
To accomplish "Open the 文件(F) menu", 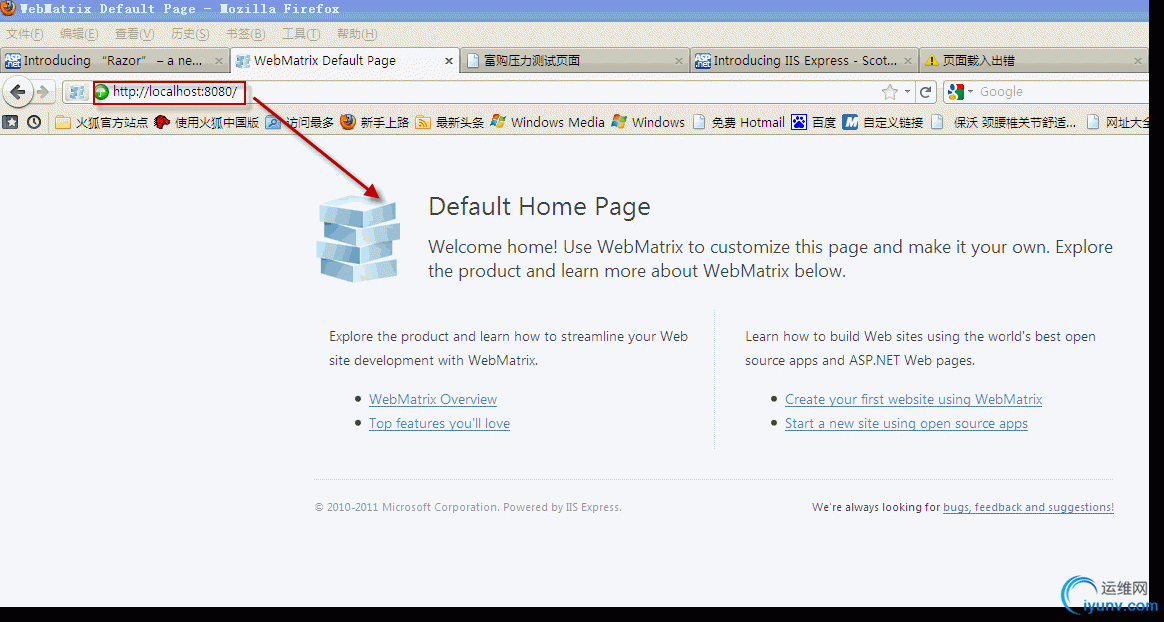I will point(24,34).
